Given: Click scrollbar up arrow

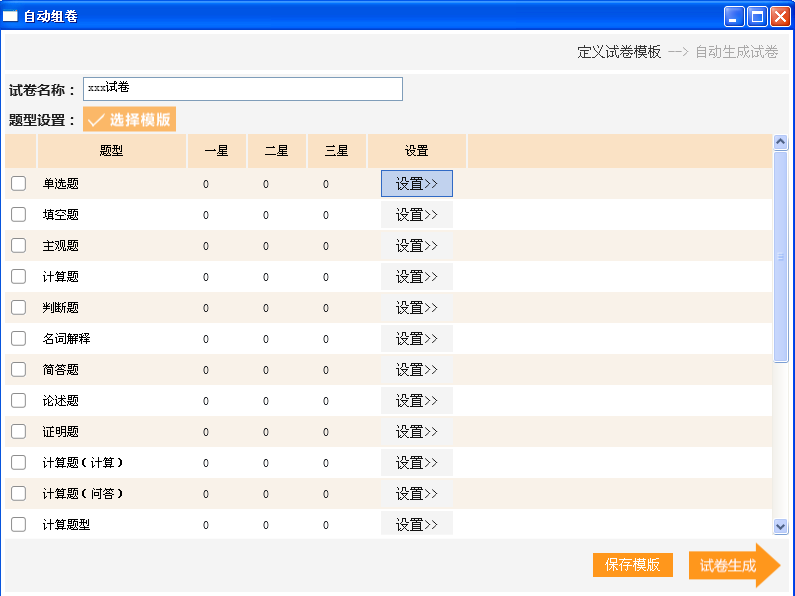Looking at the screenshot, I should pyautogui.click(x=780, y=142).
